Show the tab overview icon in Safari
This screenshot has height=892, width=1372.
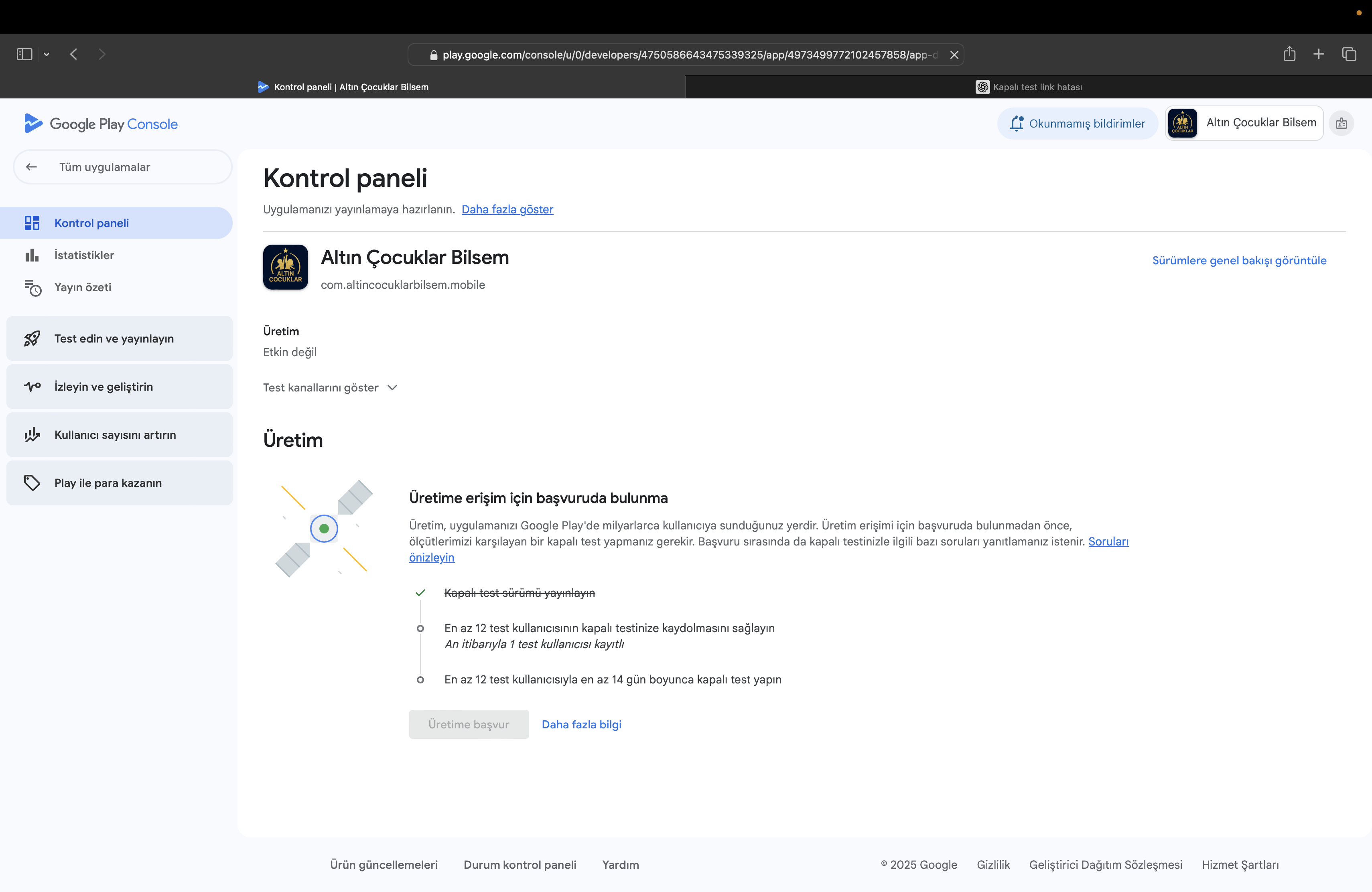1349,54
